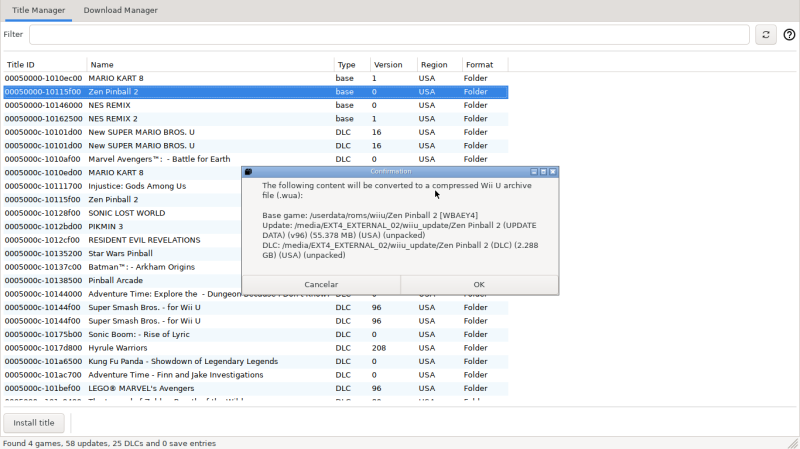Click the Cancelar button
Screen dimensions: 800x449
coord(321,285)
